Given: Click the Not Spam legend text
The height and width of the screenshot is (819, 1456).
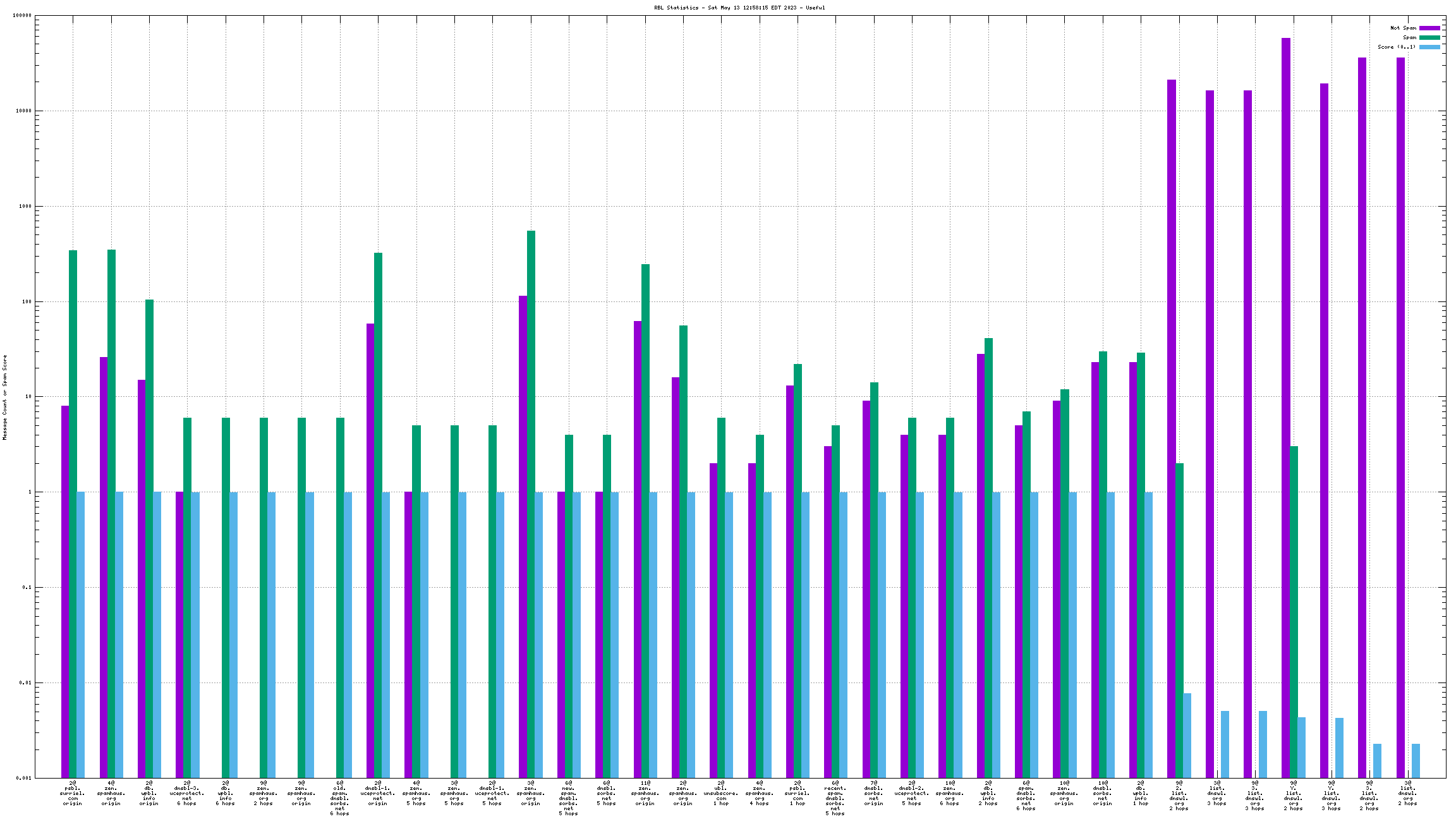Looking at the screenshot, I should pyautogui.click(x=1403, y=28).
